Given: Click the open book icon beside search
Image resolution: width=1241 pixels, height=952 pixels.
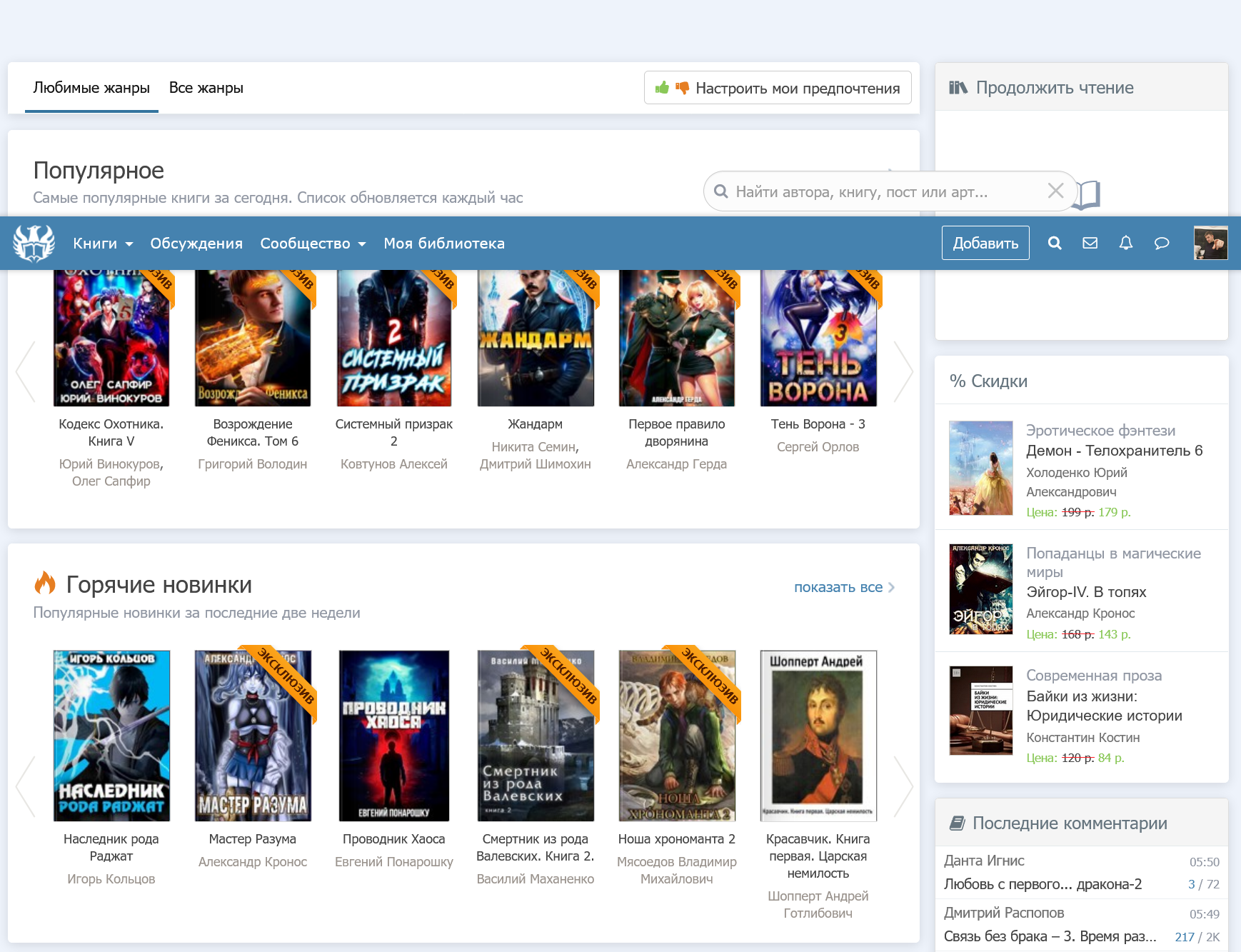Looking at the screenshot, I should pyautogui.click(x=1087, y=194).
